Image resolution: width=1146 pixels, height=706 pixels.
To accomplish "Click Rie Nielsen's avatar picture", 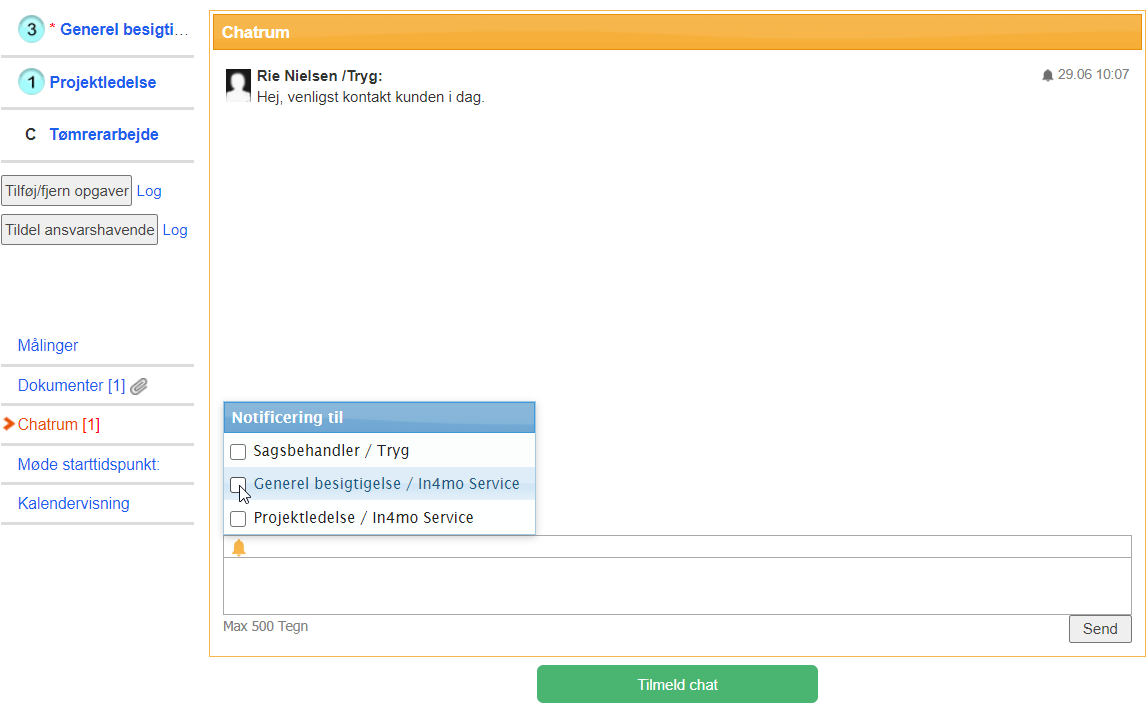I will [x=238, y=85].
